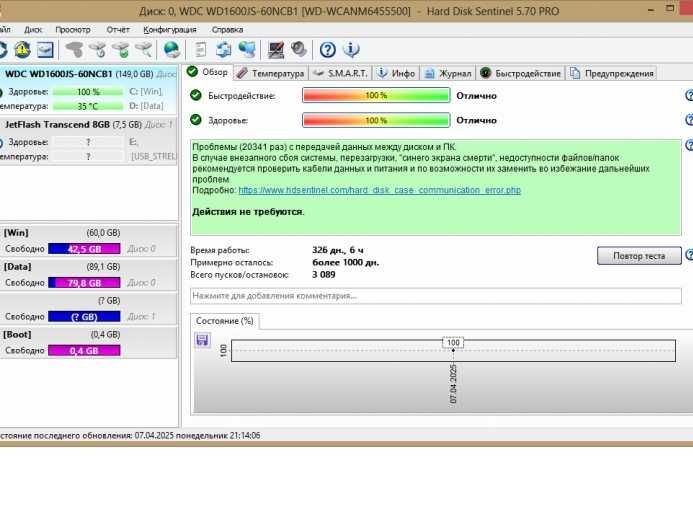The image size is (693, 520).
Task: Open the Конфигурация menu
Action: coord(170,30)
